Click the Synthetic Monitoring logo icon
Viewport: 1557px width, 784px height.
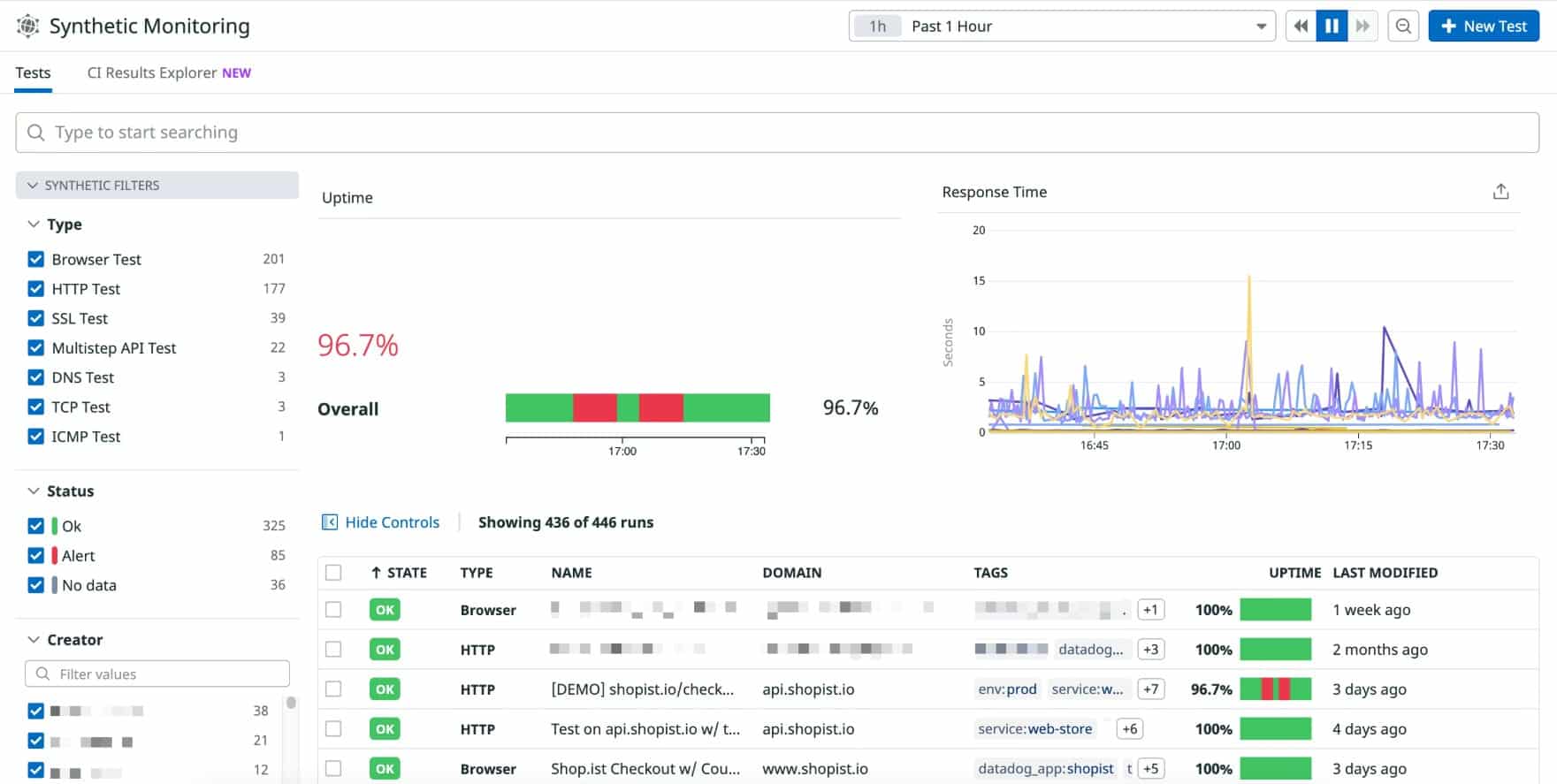tap(28, 27)
